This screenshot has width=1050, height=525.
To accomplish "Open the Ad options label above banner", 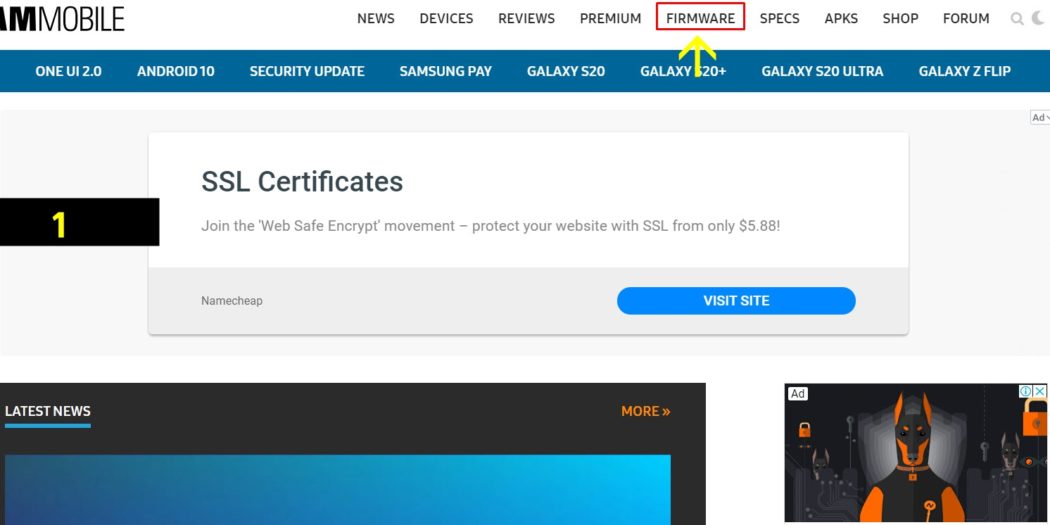I will click(1040, 117).
